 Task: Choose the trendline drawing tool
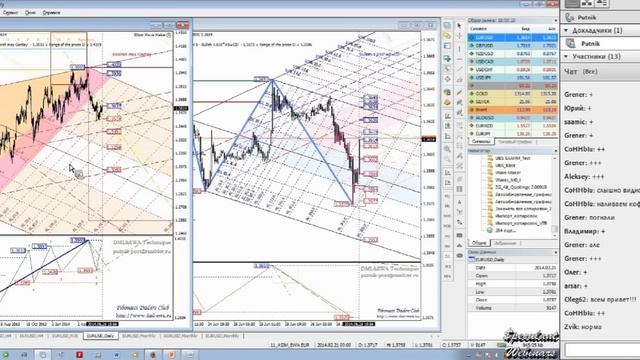(460, 69)
